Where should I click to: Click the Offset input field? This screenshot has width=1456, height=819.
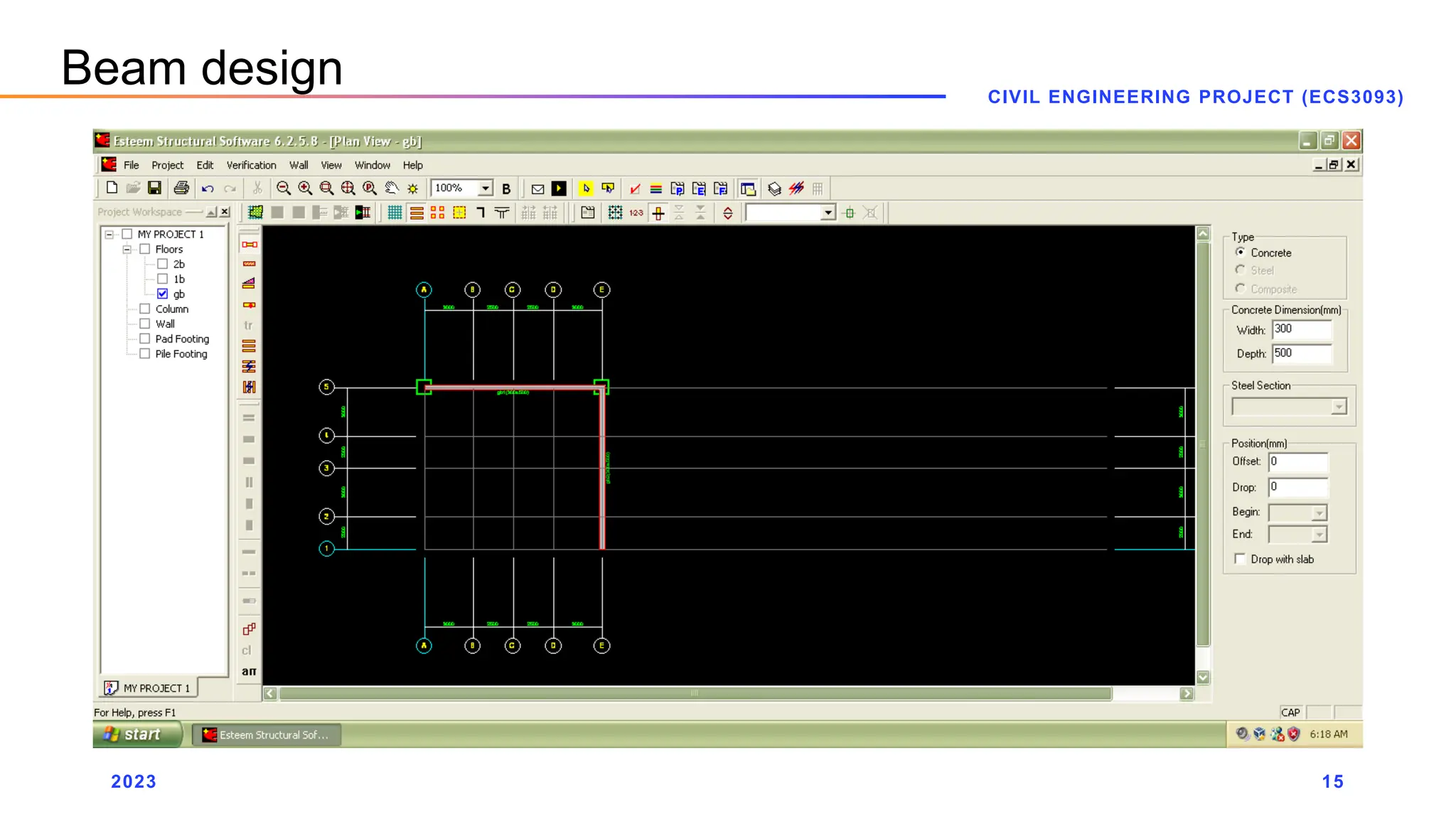(1298, 461)
